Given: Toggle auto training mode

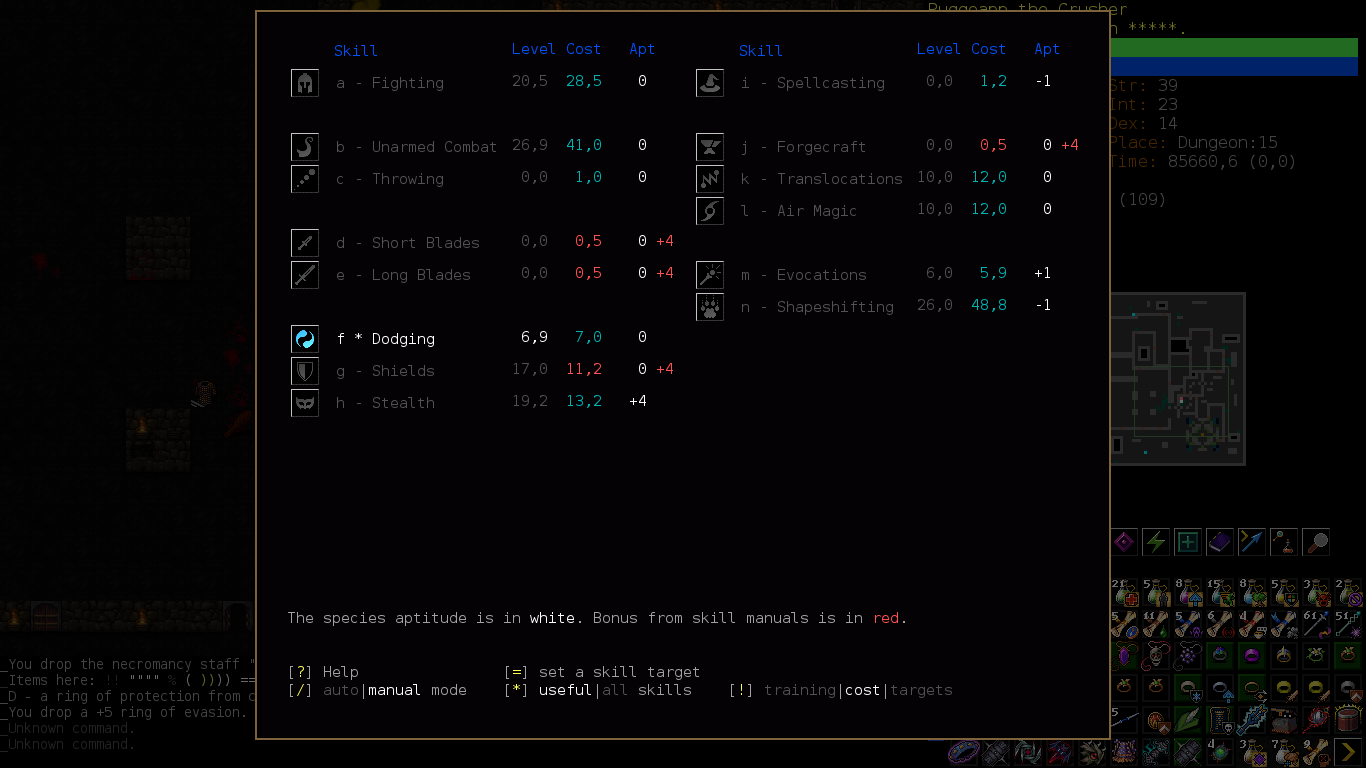Looking at the screenshot, I should [340, 690].
